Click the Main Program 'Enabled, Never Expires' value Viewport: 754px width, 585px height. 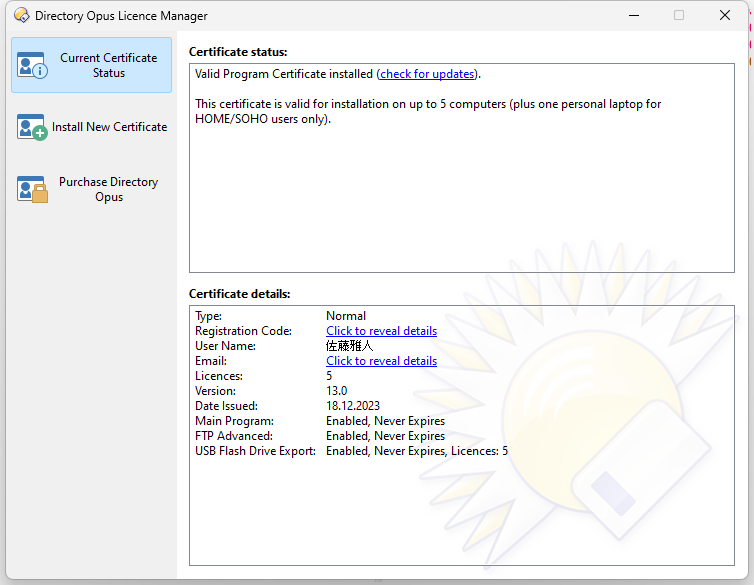pyautogui.click(x=385, y=421)
